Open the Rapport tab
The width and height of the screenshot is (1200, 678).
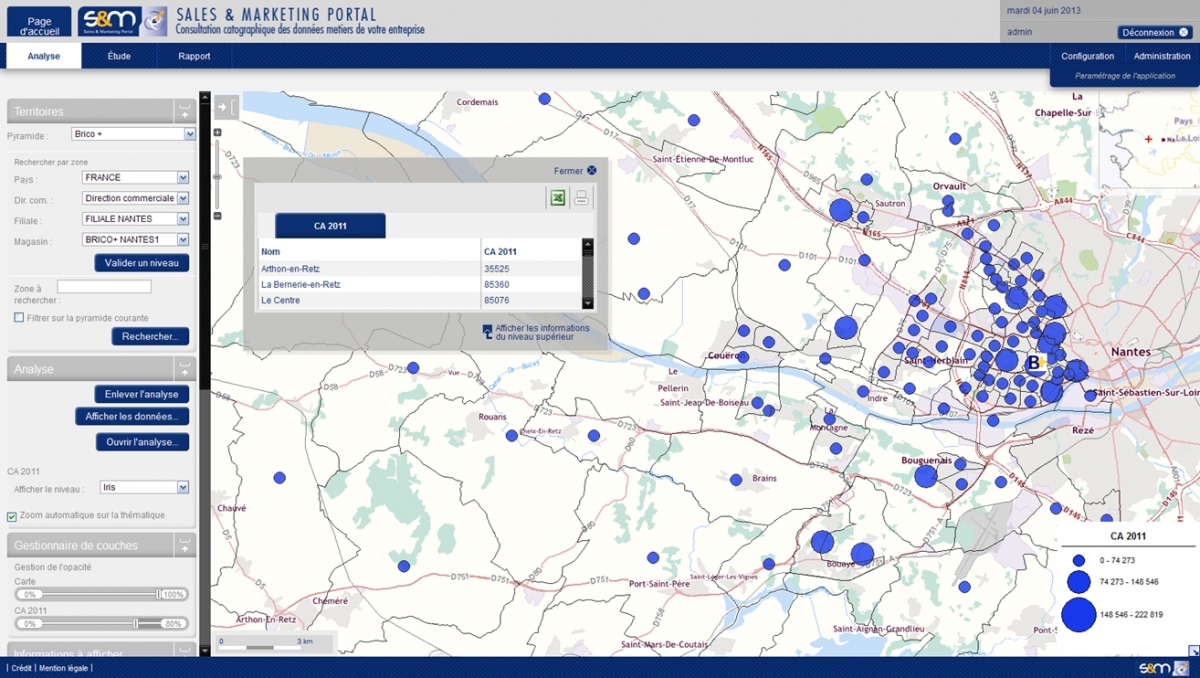point(194,56)
